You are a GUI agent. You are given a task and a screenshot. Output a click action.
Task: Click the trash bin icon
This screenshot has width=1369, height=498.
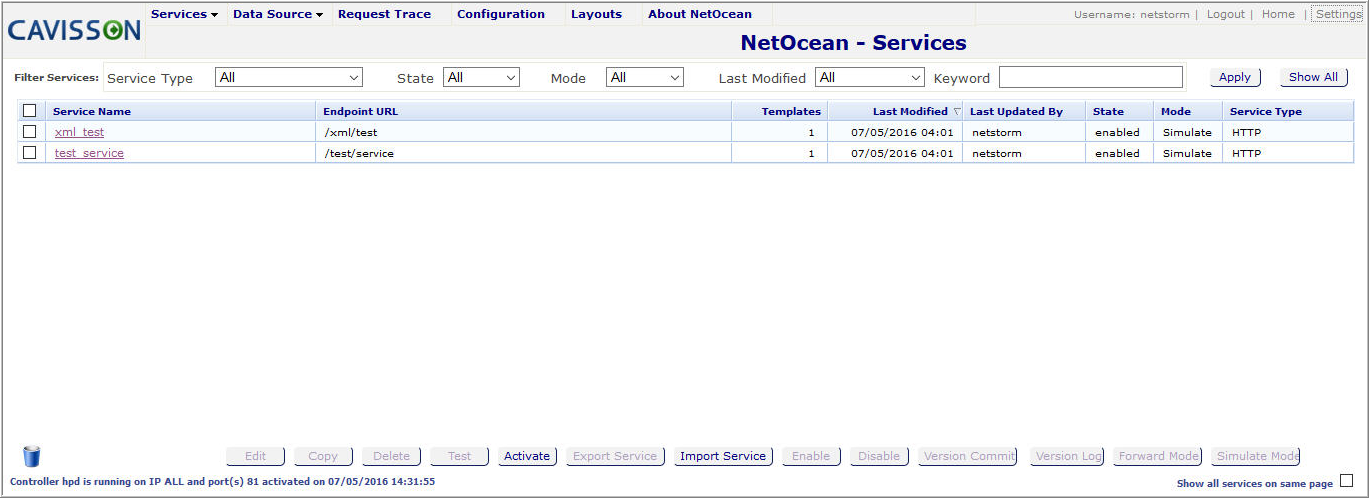point(32,456)
